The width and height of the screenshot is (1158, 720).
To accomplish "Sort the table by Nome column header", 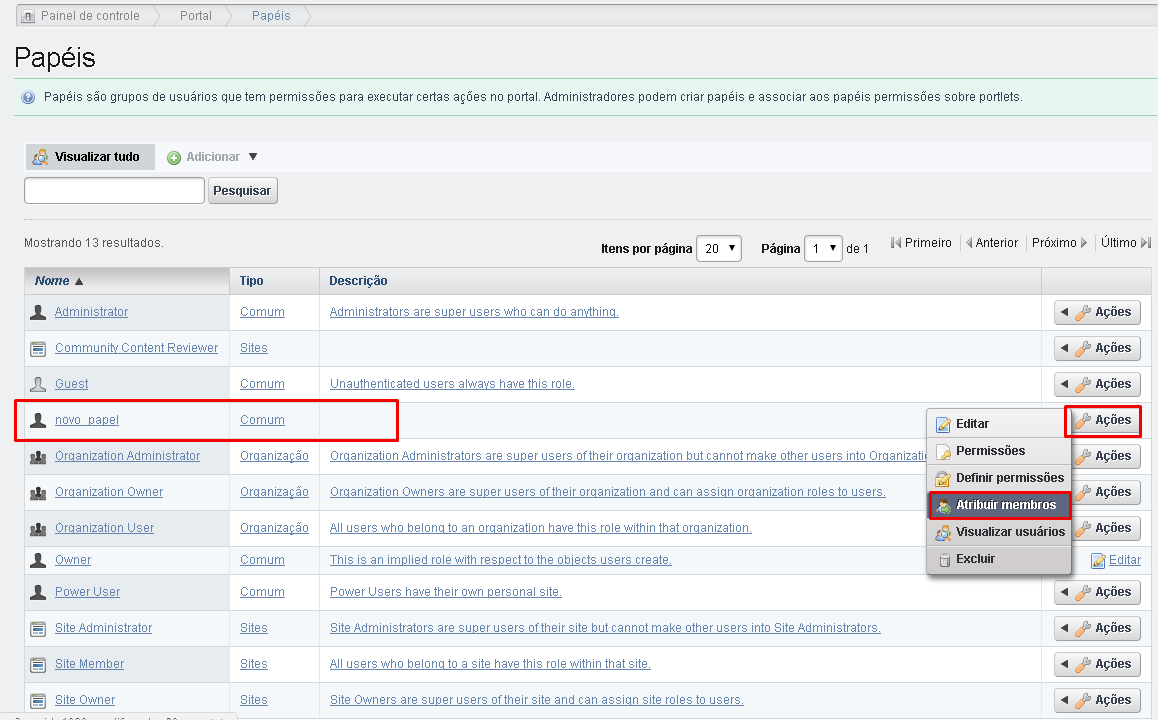I will 53,281.
